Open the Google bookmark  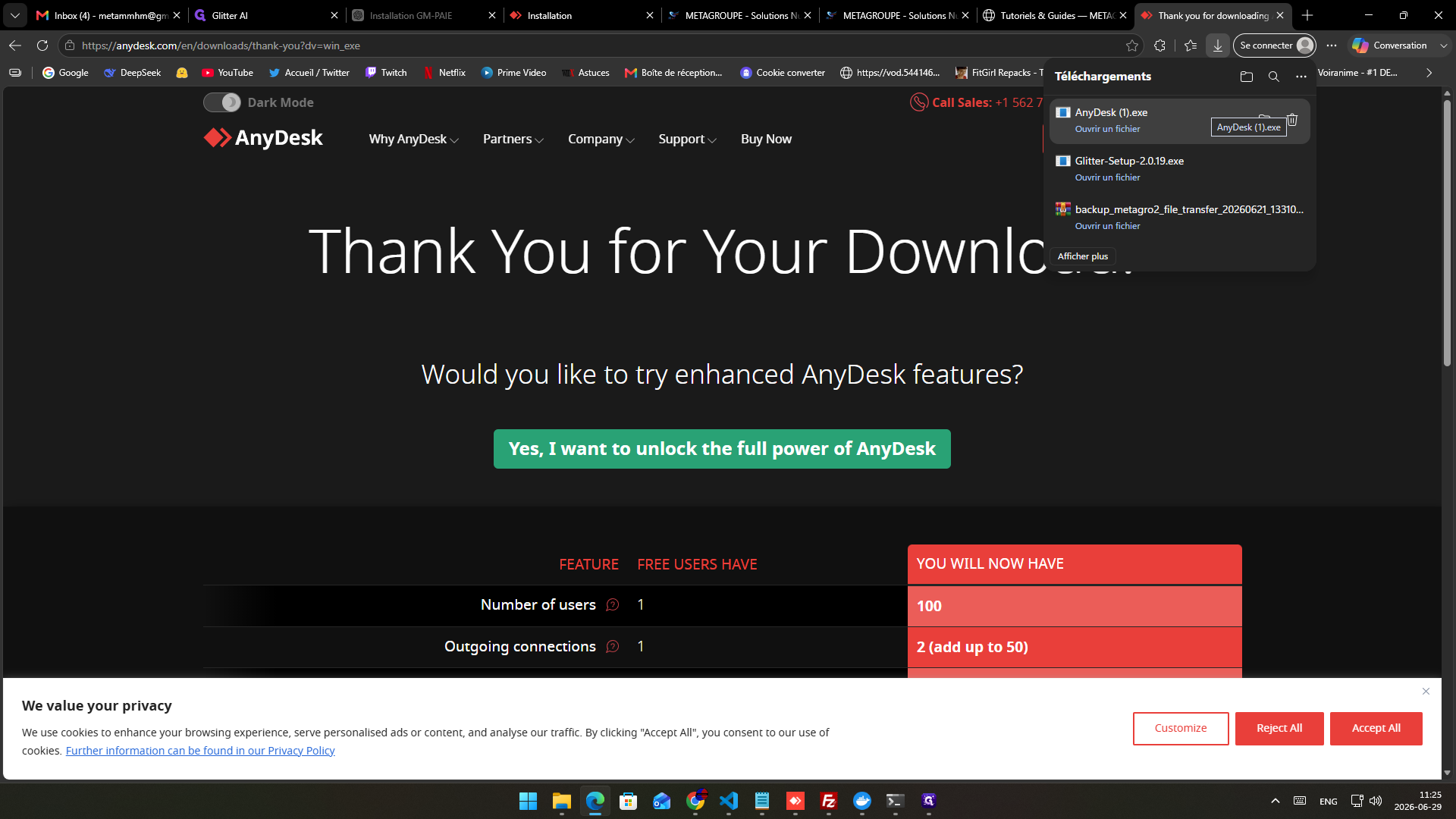(x=65, y=73)
